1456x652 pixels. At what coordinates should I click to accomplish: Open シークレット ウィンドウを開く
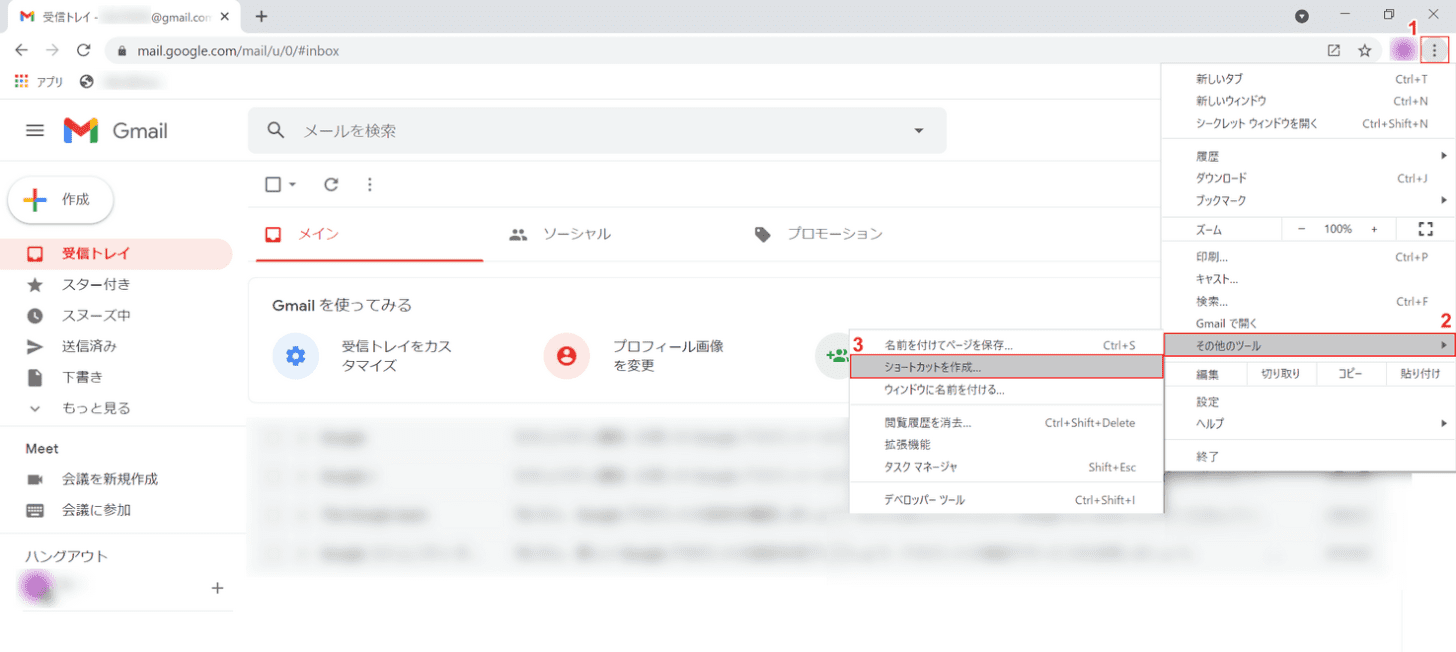click(x=1309, y=123)
